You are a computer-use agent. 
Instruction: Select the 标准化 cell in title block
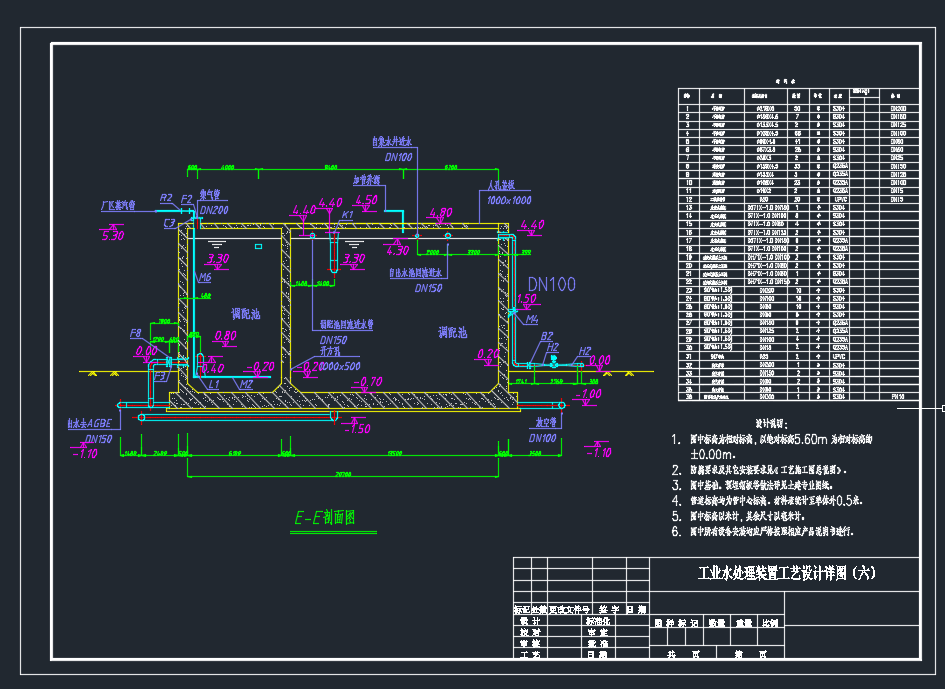tap(598, 621)
